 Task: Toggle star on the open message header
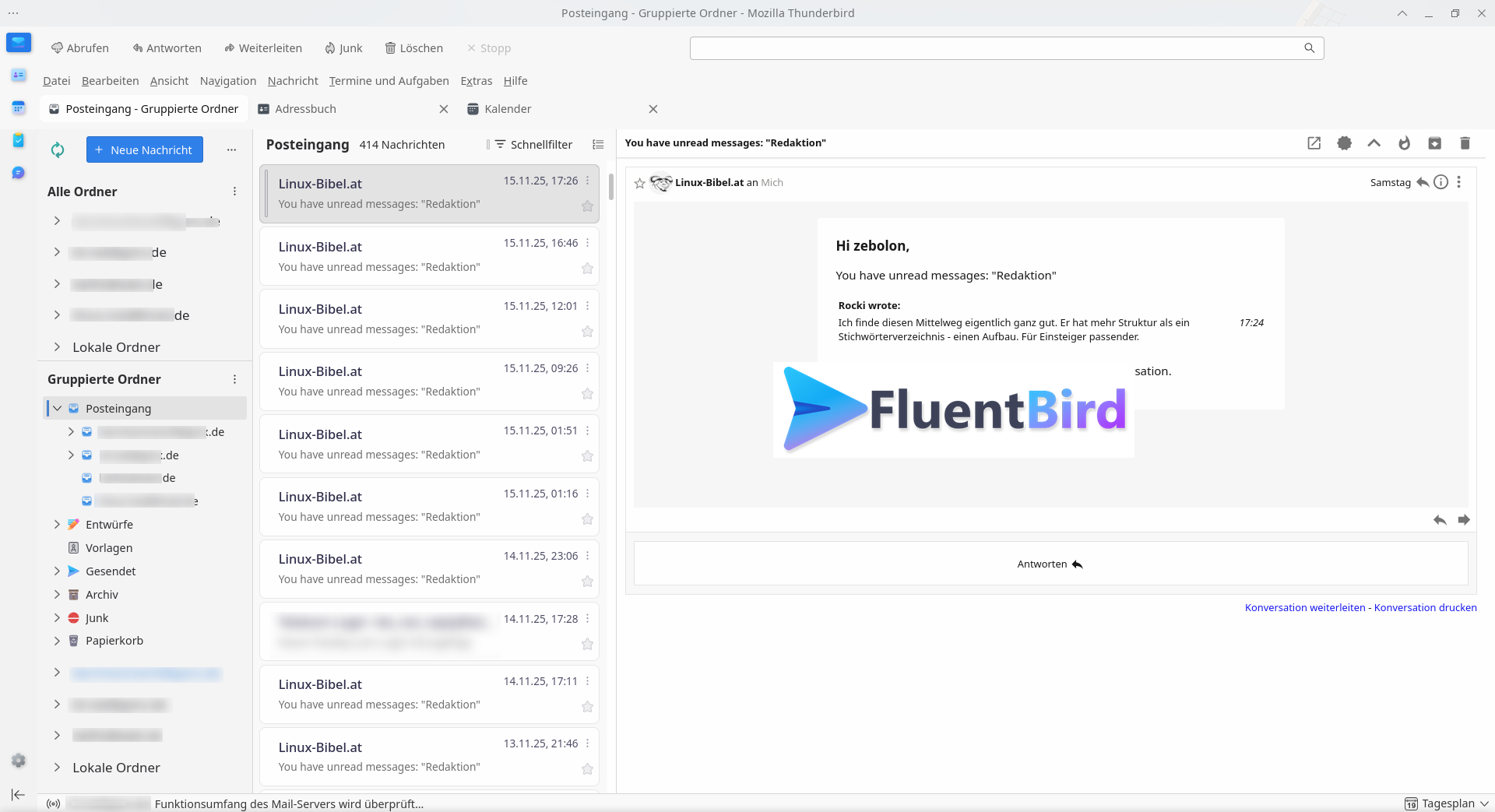tap(639, 183)
